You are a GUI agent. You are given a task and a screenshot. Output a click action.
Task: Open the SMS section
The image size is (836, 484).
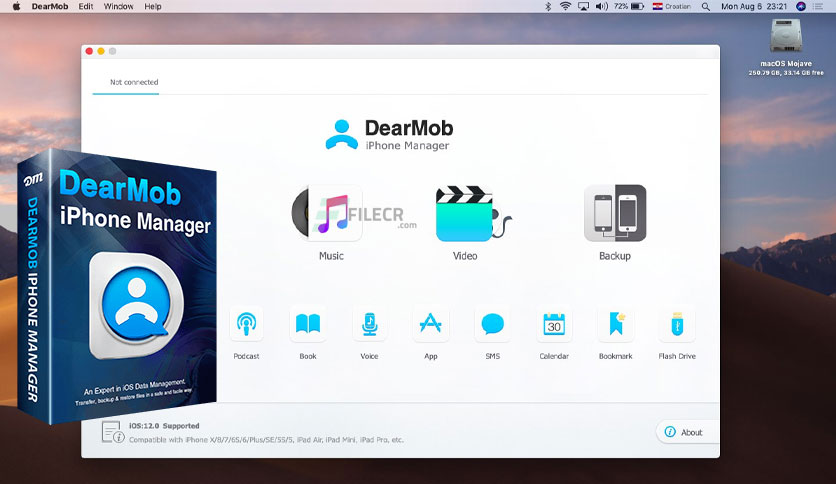(493, 324)
